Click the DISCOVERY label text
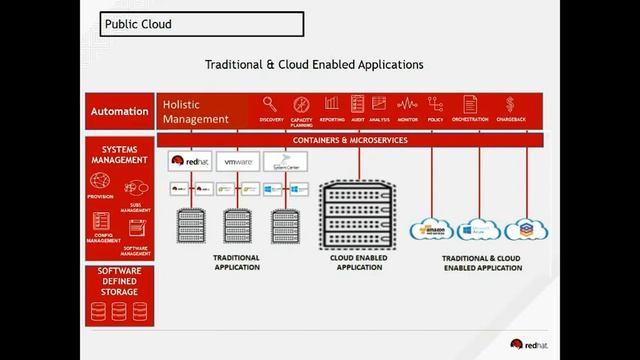Viewport: 640px width, 360px height. point(271,120)
